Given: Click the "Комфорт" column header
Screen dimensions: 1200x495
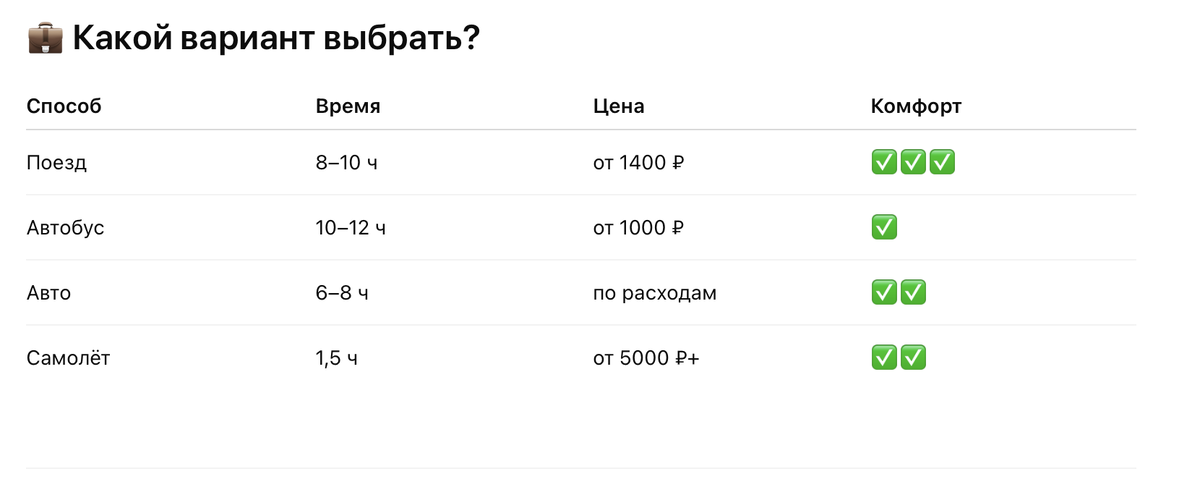Looking at the screenshot, I should pyautogui.click(x=916, y=106).
